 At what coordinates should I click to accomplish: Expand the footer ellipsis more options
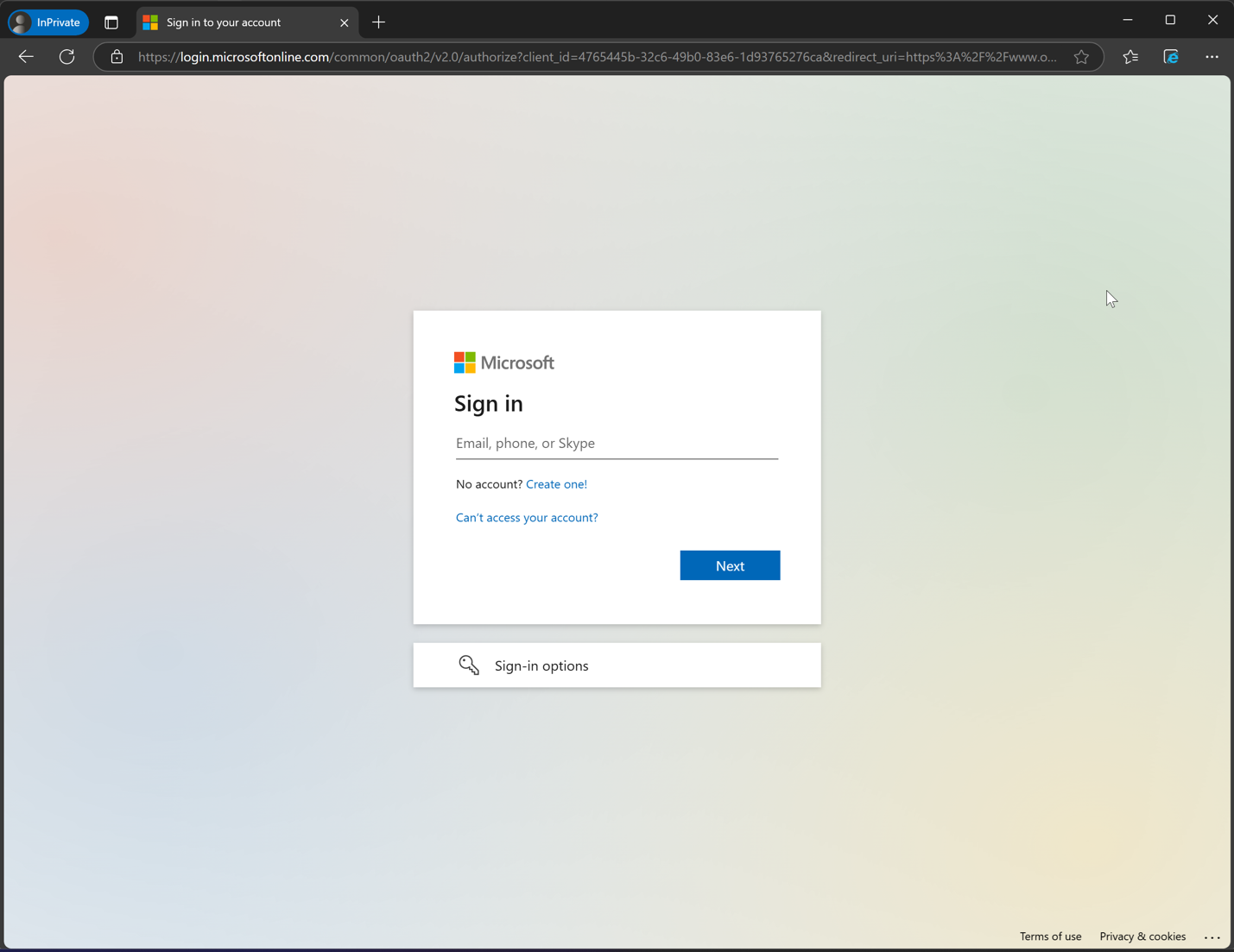coord(1212,937)
